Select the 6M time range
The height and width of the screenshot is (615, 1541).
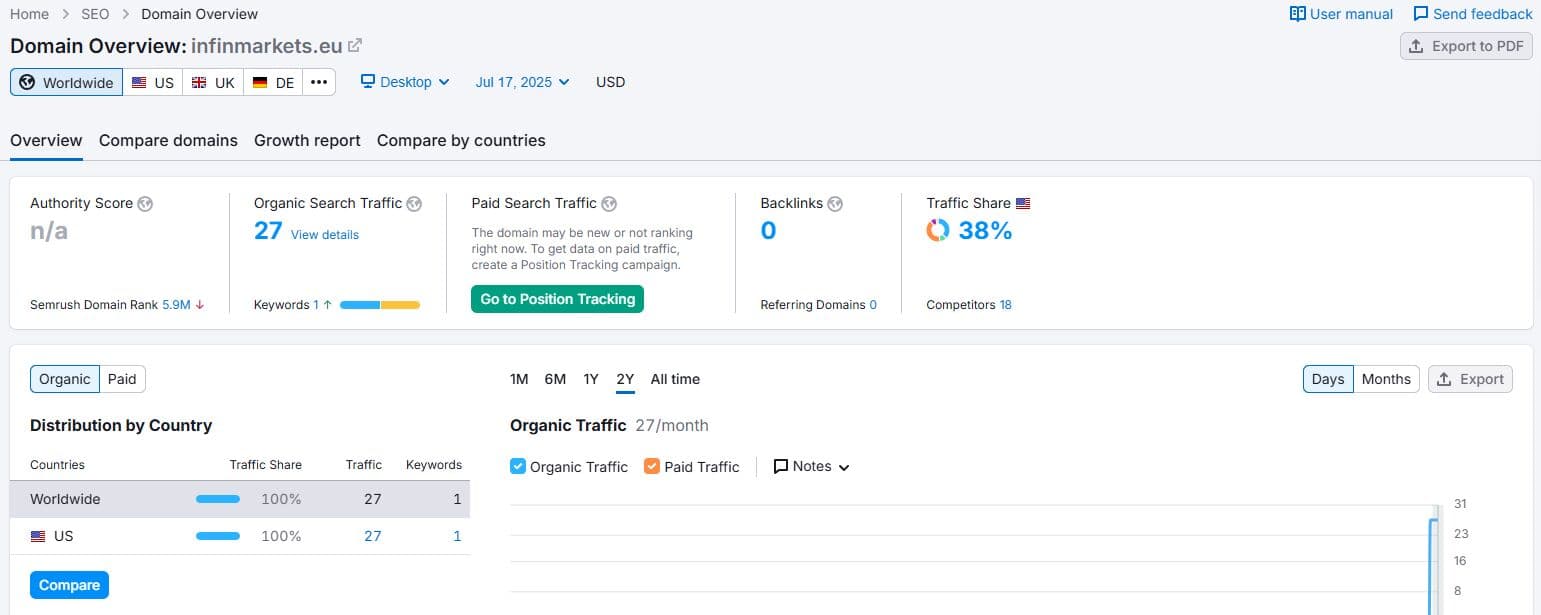(555, 379)
